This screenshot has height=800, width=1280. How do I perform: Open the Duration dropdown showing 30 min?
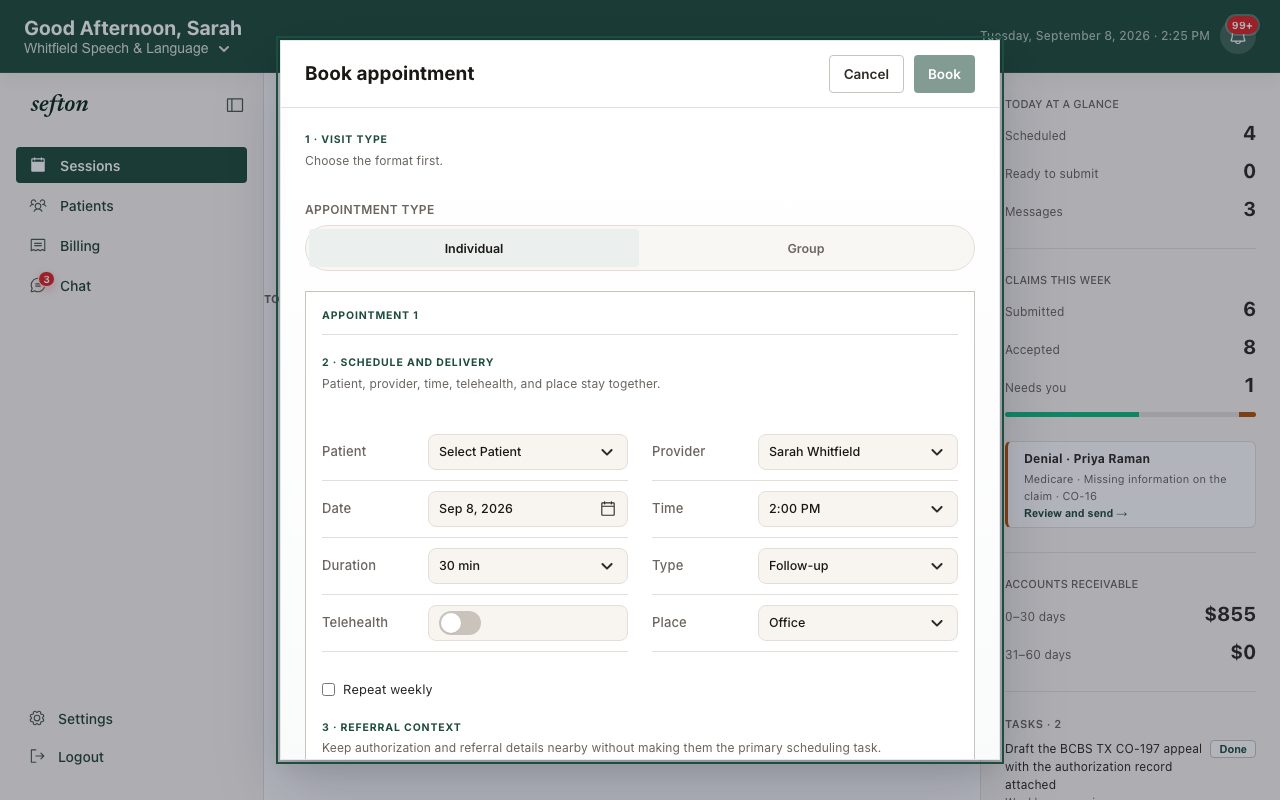(x=528, y=566)
